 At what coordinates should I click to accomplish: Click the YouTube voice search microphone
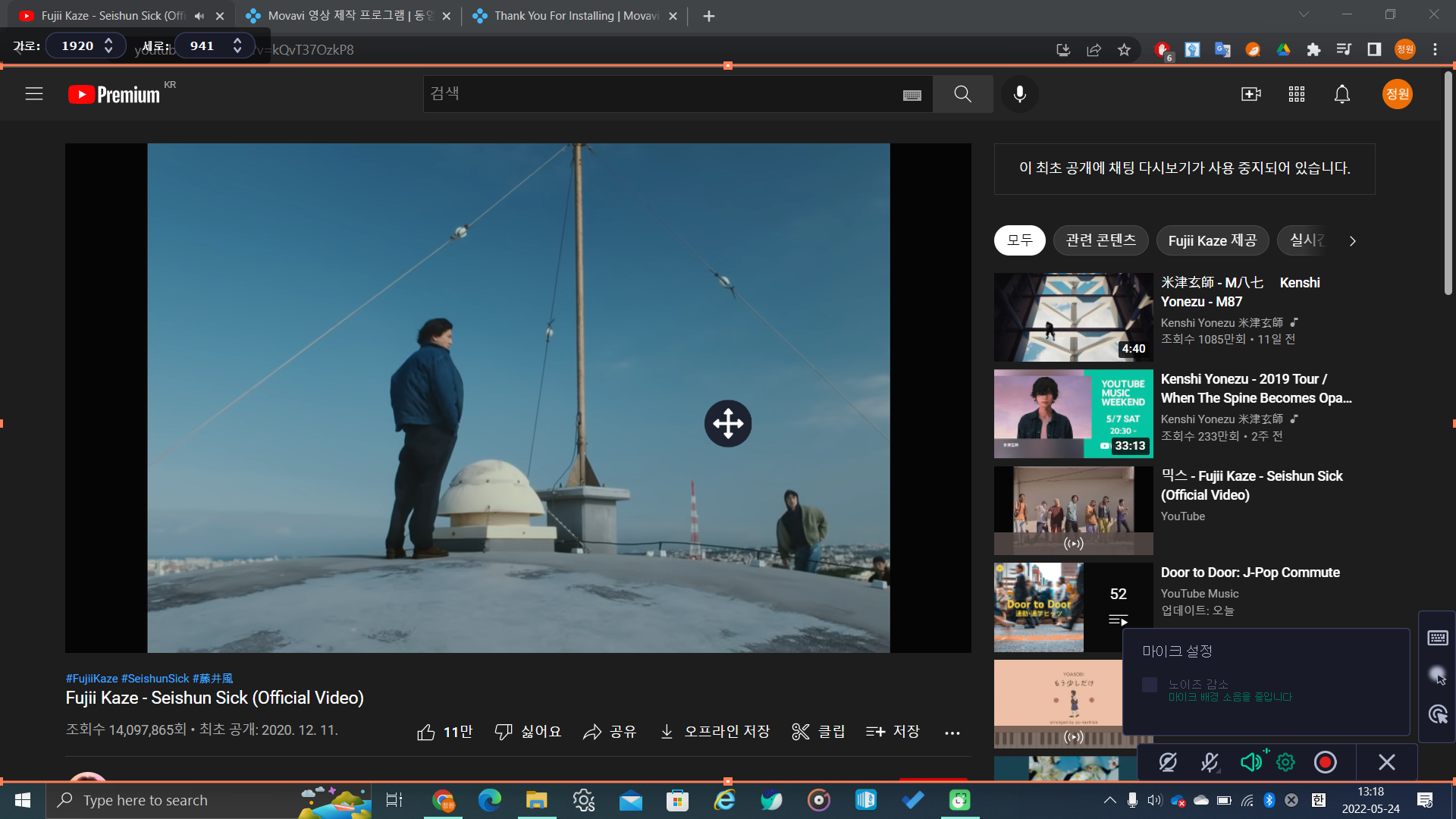point(1020,94)
